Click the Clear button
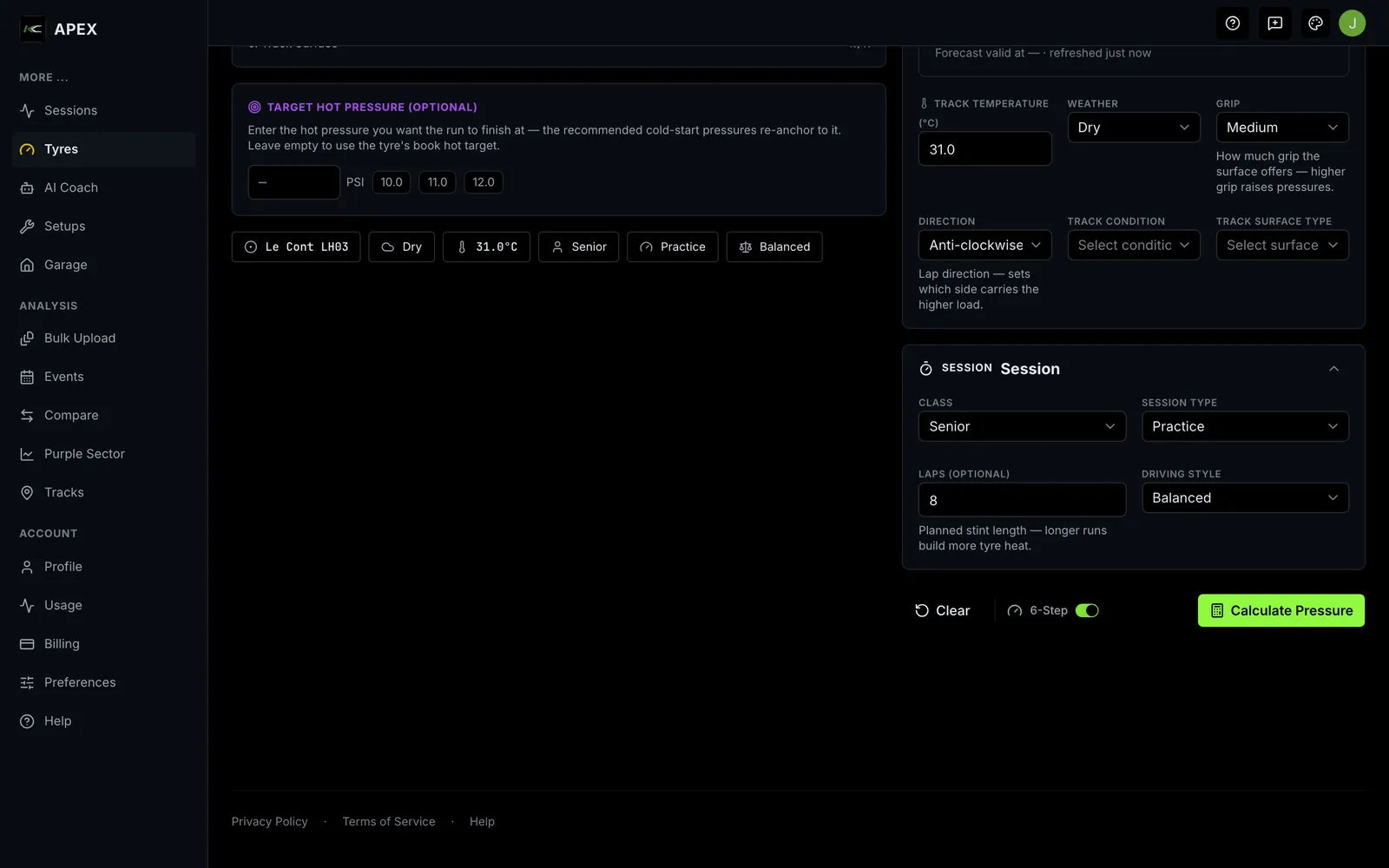The height and width of the screenshot is (868, 1389). (x=942, y=610)
